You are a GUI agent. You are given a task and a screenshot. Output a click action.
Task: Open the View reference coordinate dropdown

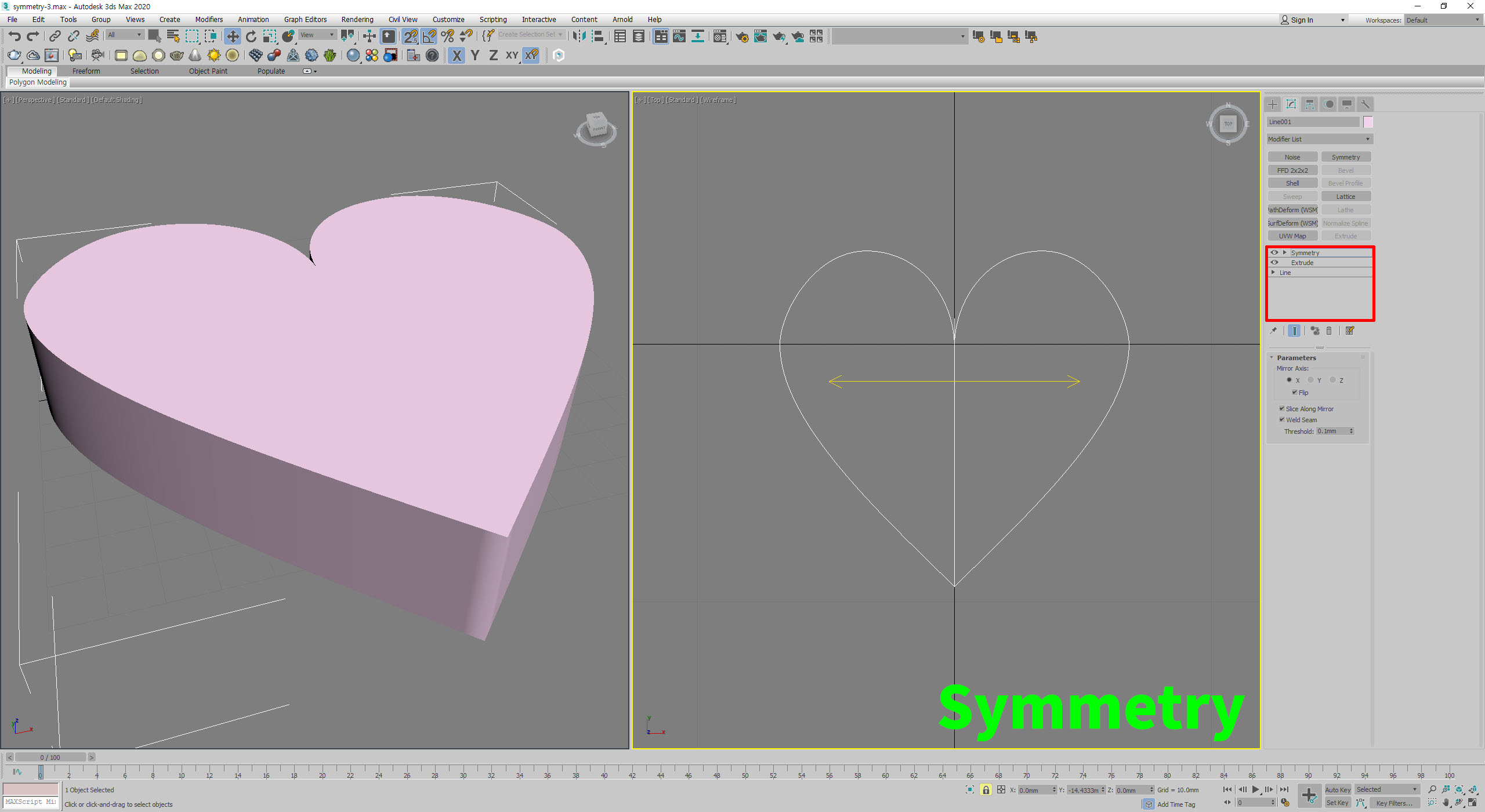(317, 35)
